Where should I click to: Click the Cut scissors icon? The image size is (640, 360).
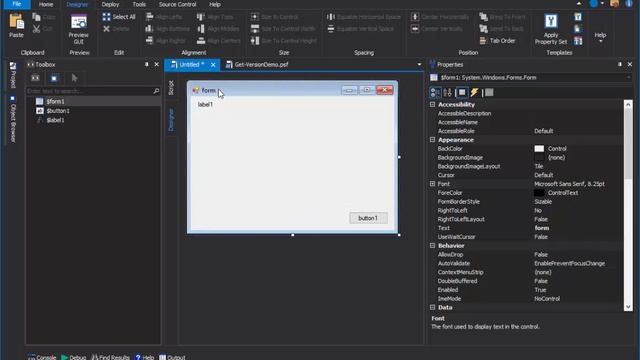36,29
